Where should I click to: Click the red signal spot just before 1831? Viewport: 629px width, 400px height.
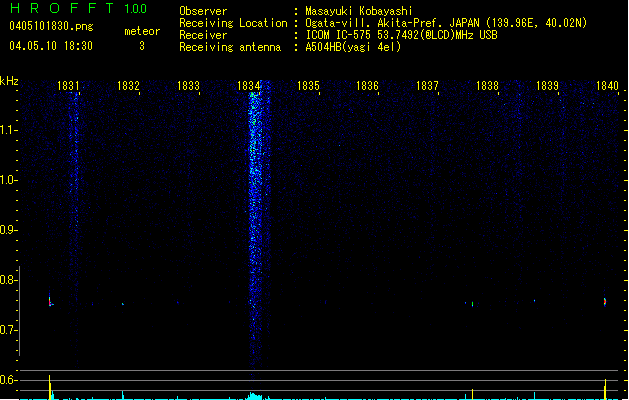tap(50, 301)
